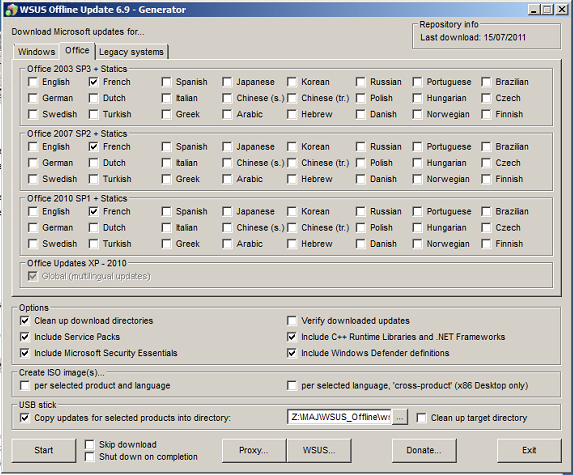Enable Finnish for Office 2003 SP3
The height and width of the screenshot is (475, 573).
click(486, 114)
